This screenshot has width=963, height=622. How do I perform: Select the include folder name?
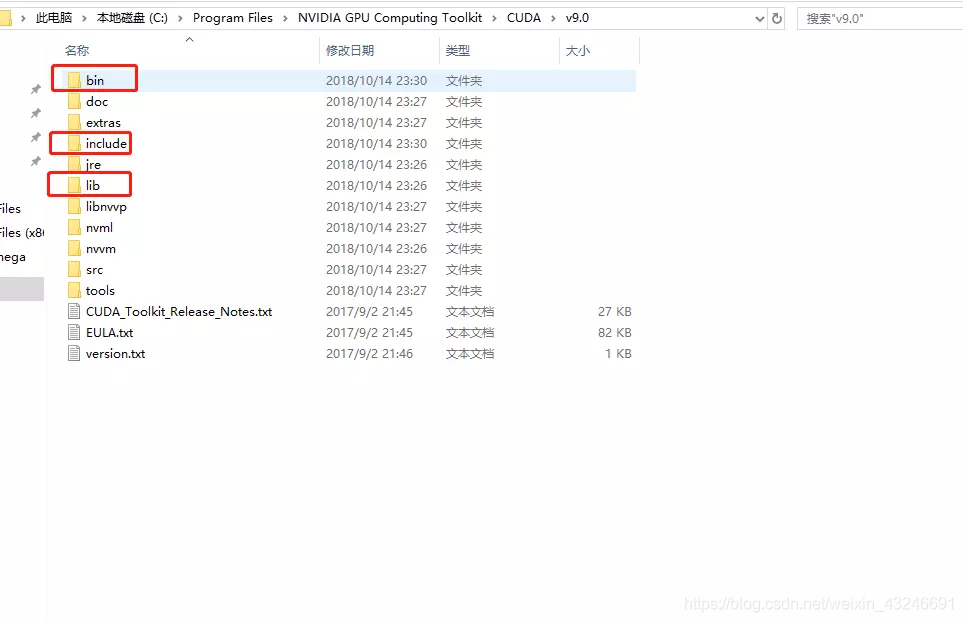pyautogui.click(x=106, y=143)
